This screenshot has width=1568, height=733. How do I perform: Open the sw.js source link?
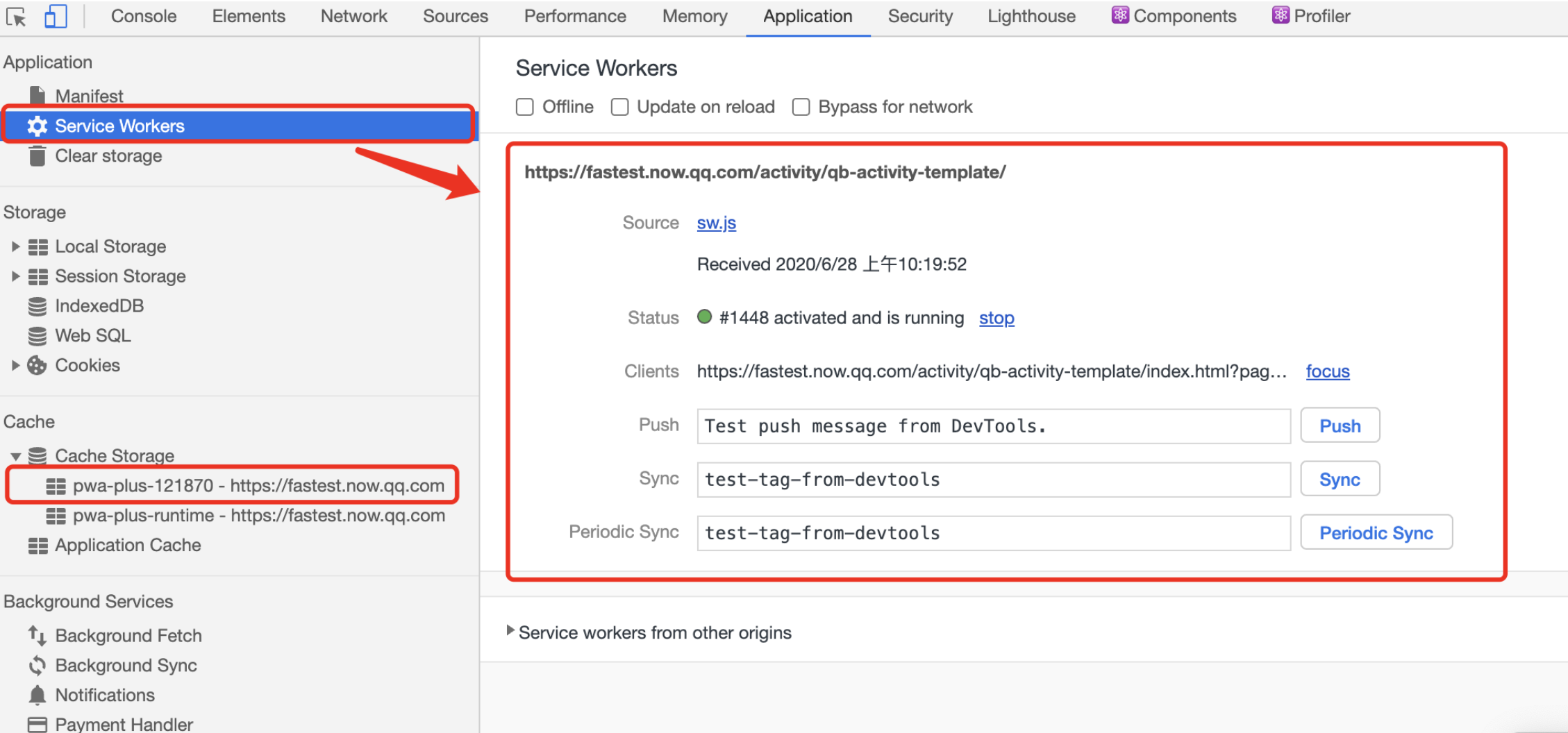pyautogui.click(x=717, y=223)
